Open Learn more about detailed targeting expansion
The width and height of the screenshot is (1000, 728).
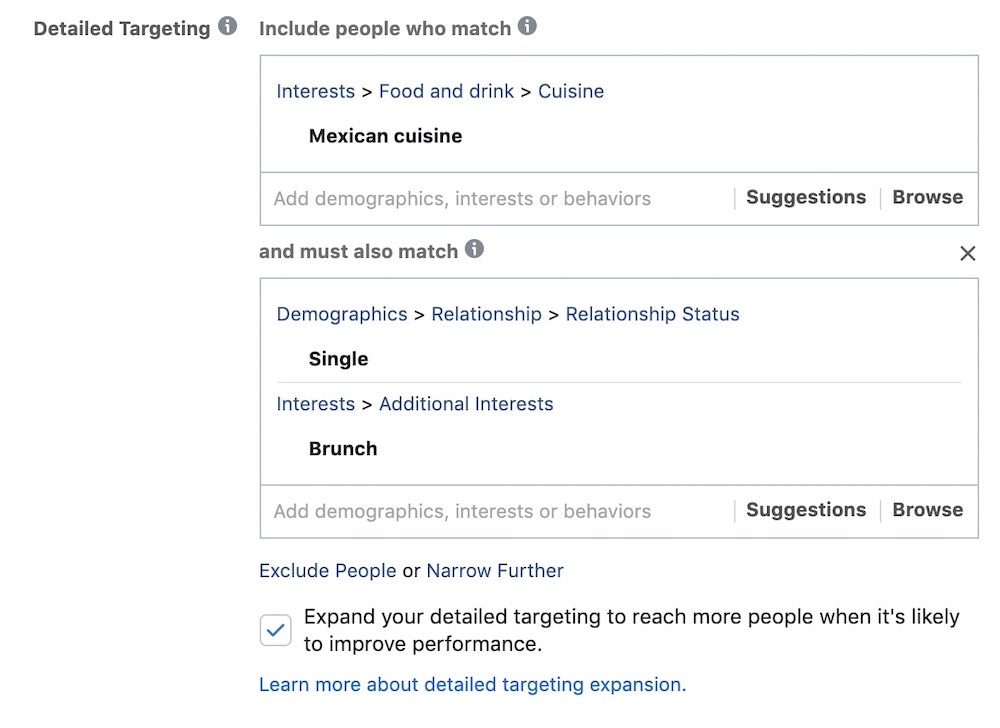(472, 685)
